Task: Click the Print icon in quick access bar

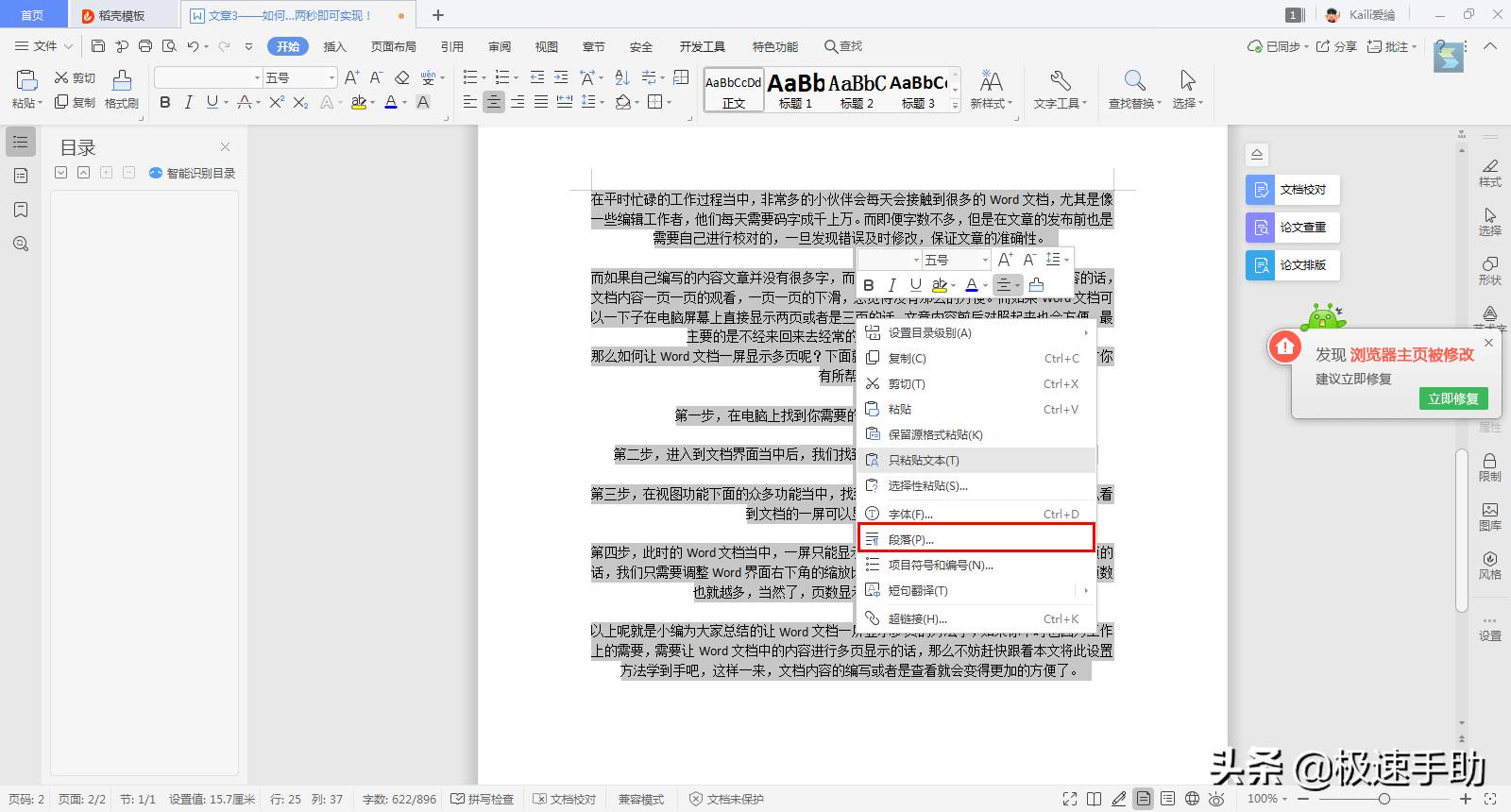Action: point(145,46)
